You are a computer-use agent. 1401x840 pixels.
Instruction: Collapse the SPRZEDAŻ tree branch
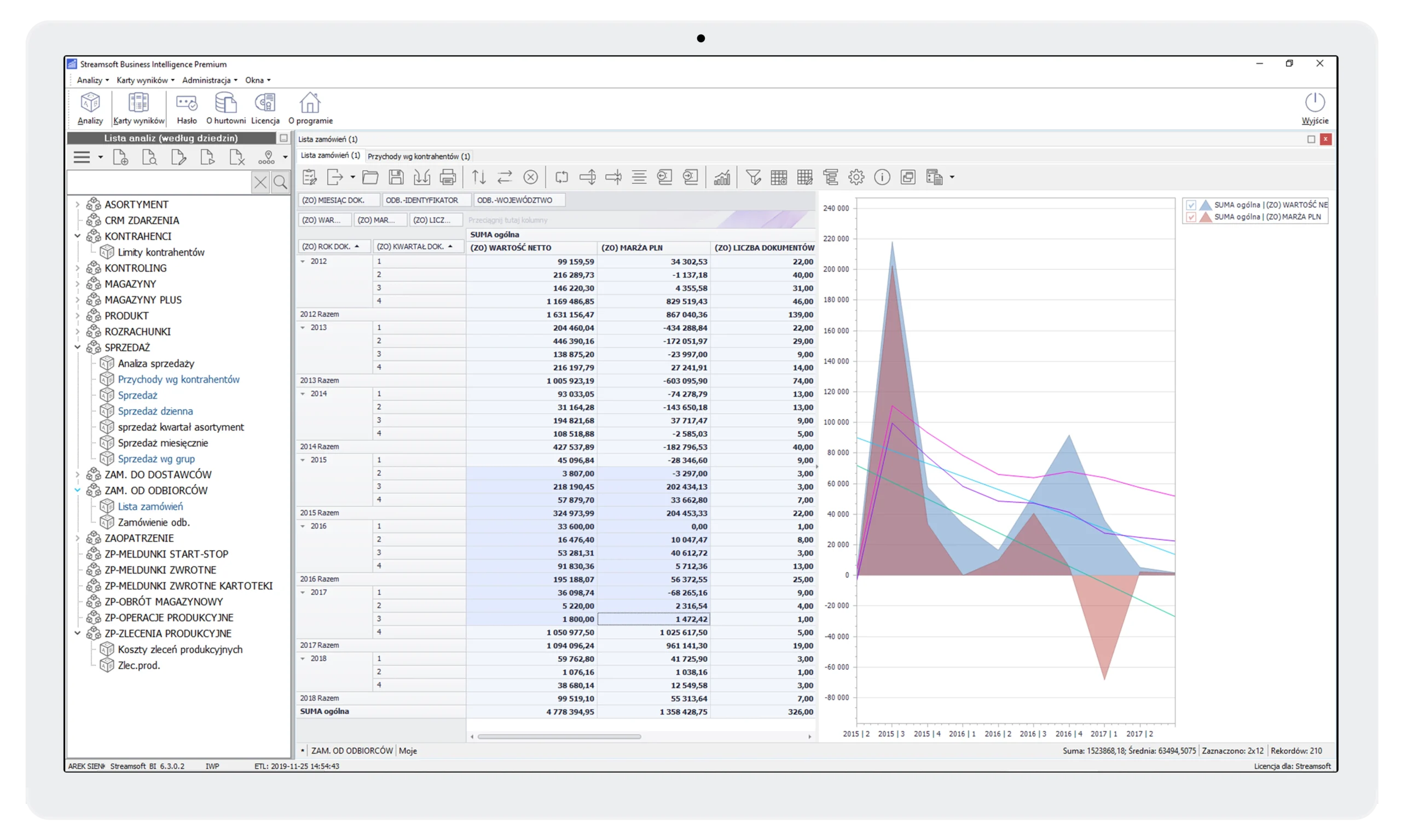coord(78,347)
